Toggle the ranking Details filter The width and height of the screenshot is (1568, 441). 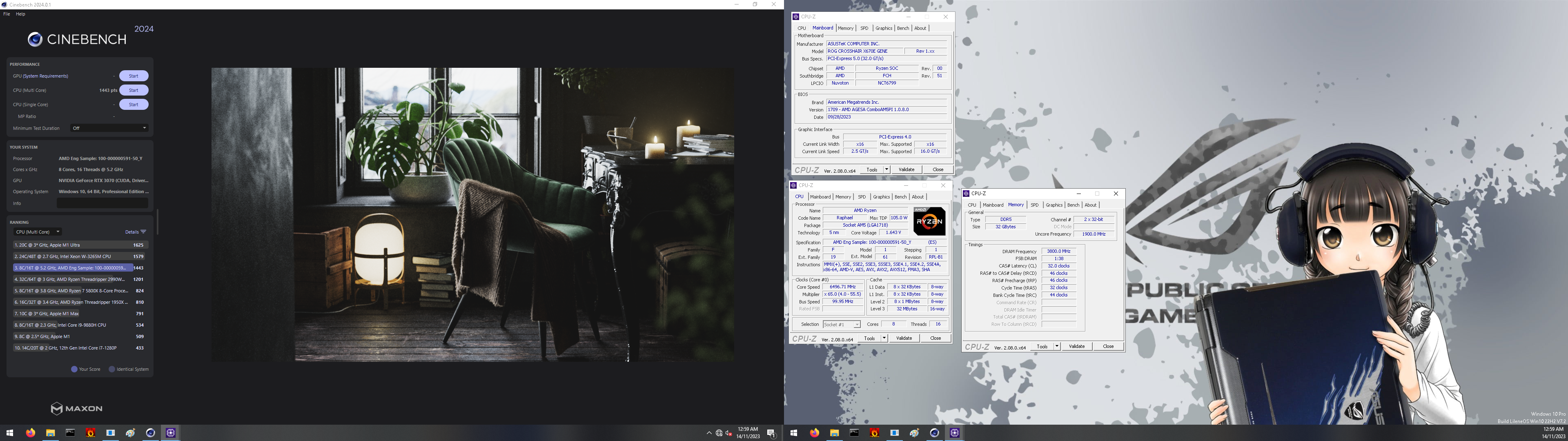[x=136, y=232]
